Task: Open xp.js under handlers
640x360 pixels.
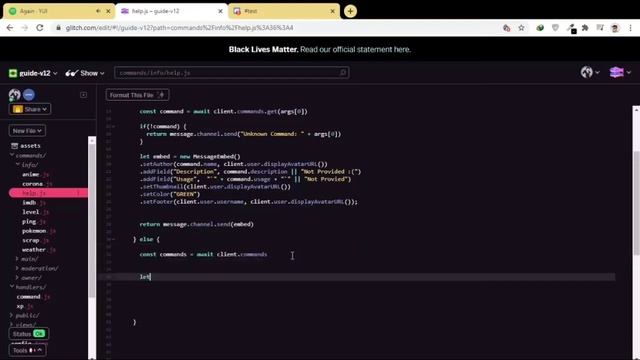Action: [24, 306]
